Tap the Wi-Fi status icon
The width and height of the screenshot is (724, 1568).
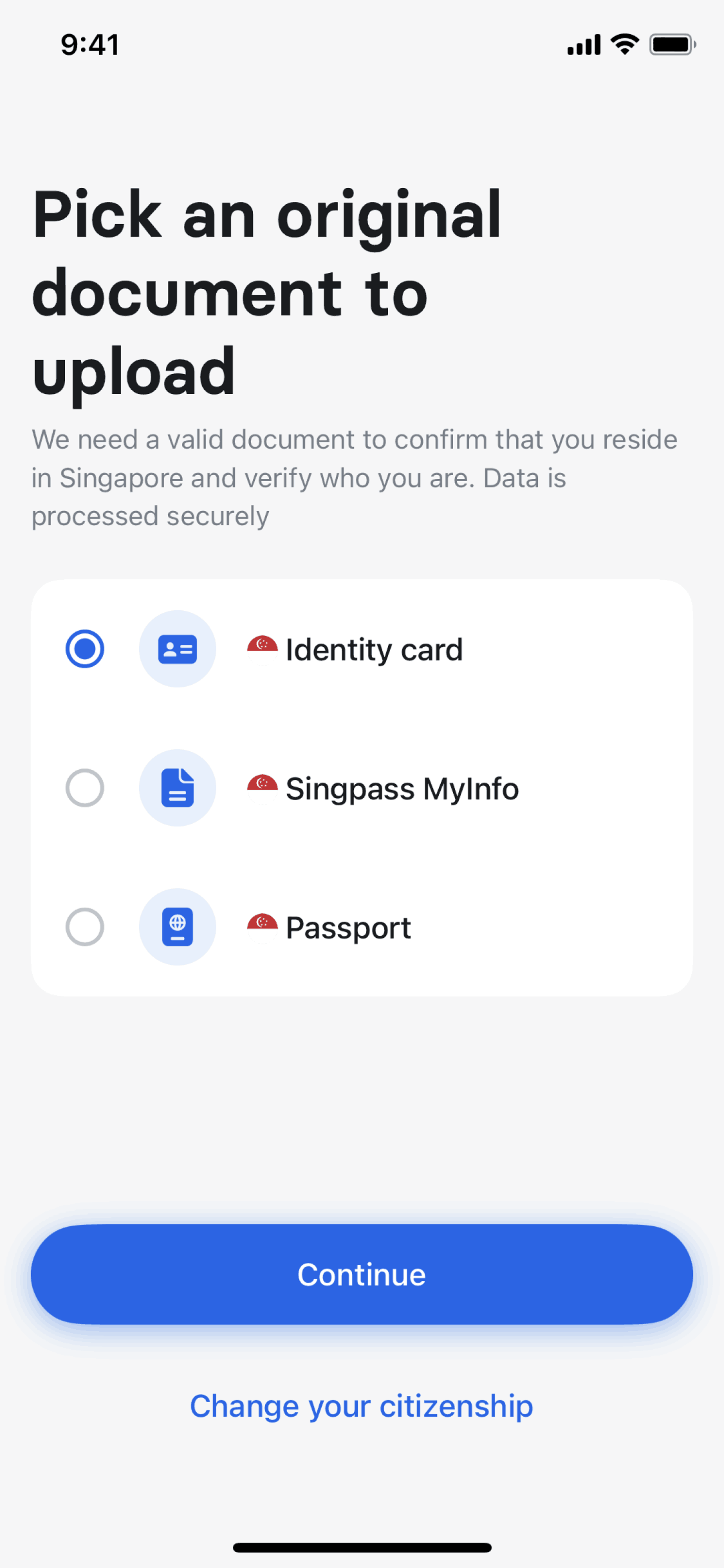pos(624,44)
